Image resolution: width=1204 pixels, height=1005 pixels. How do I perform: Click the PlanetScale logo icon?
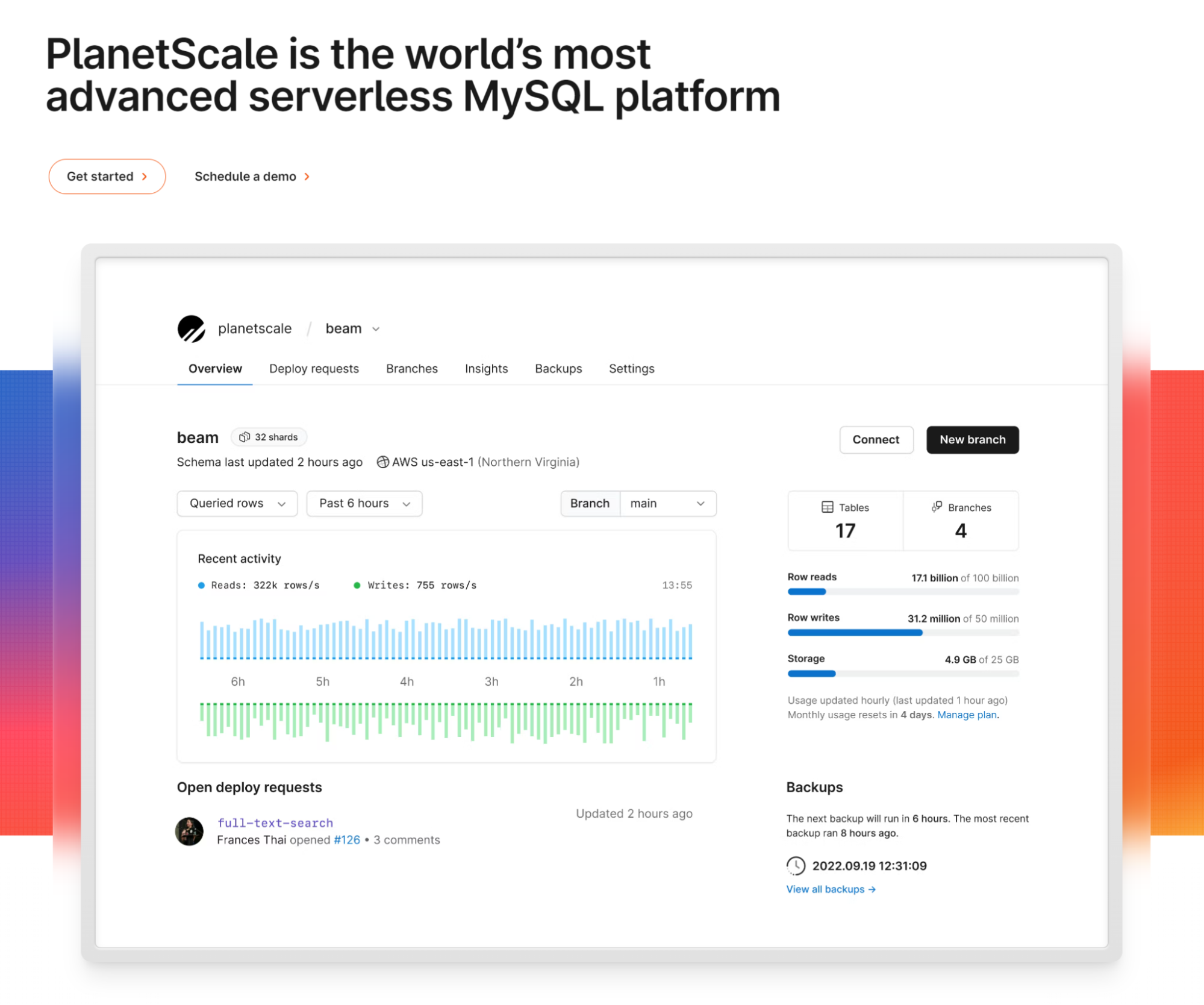[x=191, y=328]
